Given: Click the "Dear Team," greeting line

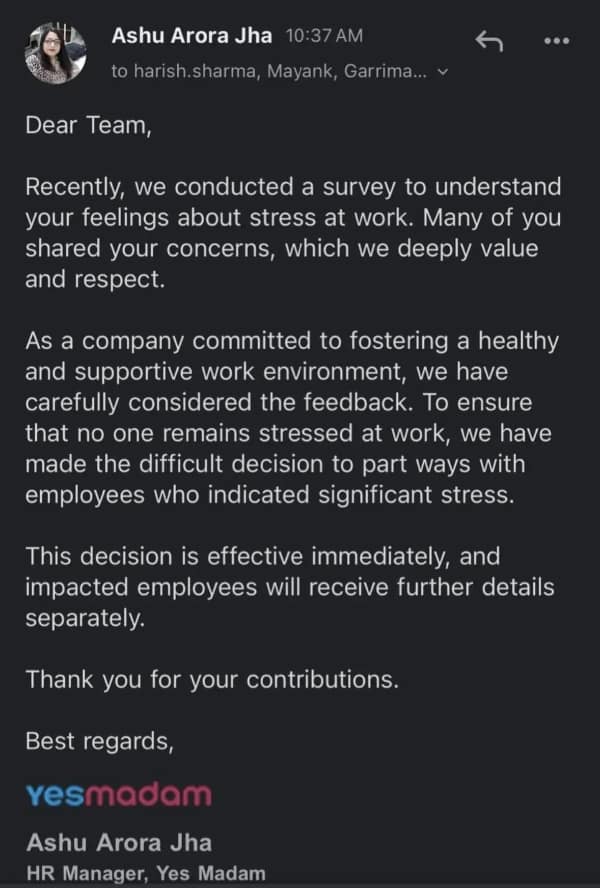Looking at the screenshot, I should (88, 127).
